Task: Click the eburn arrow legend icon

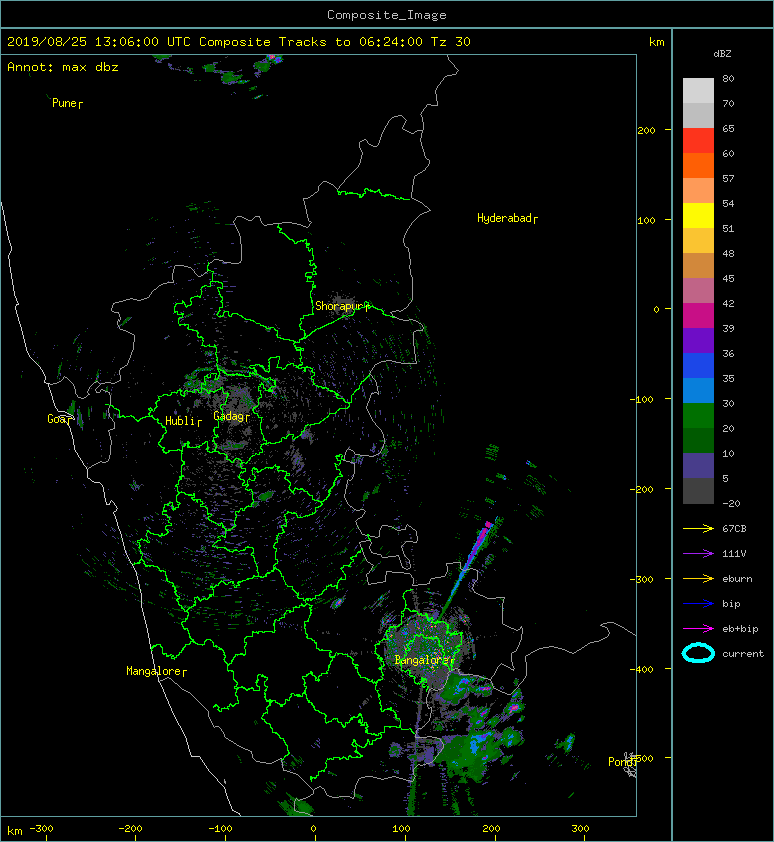Action: [698, 578]
